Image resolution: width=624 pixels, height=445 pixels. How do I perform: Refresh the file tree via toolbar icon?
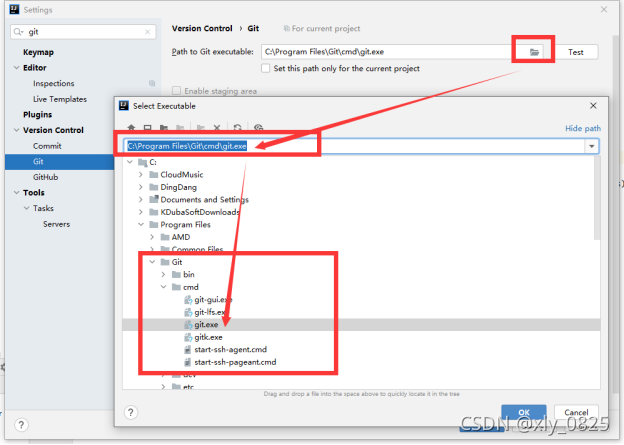(x=238, y=128)
